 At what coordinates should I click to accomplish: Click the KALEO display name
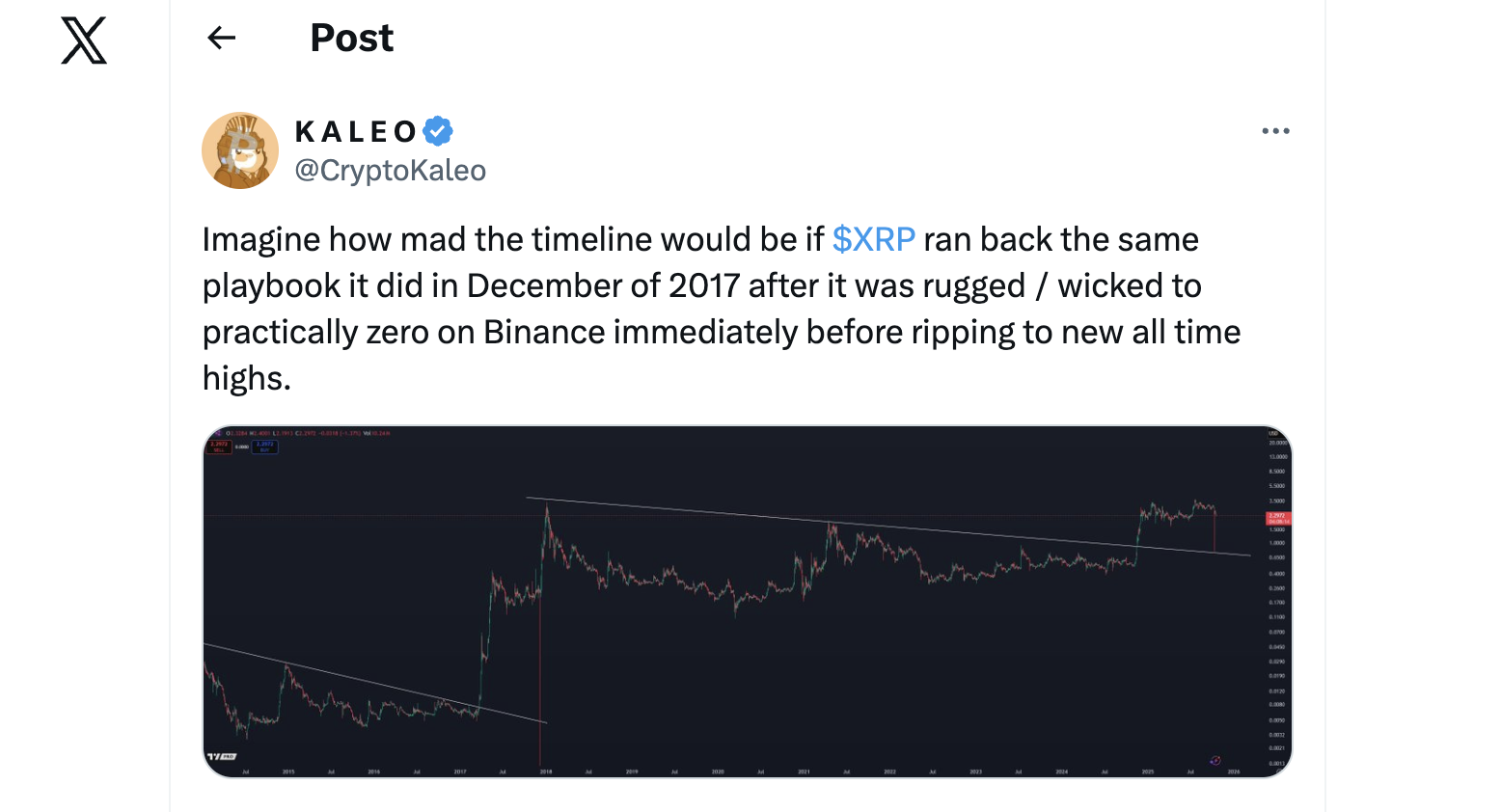coord(356,131)
